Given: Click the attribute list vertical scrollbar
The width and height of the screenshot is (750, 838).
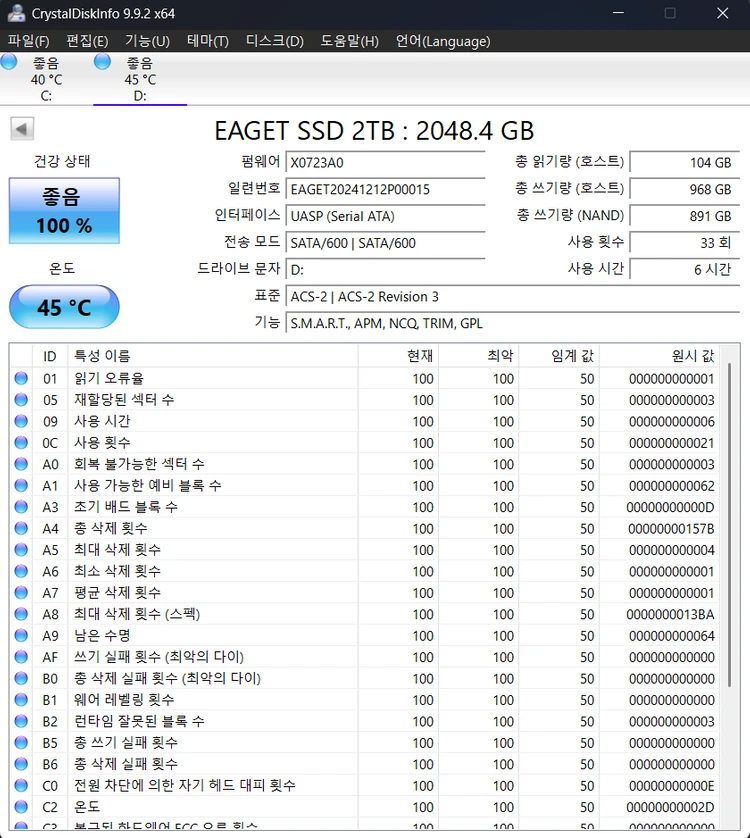Looking at the screenshot, I should click(729, 525).
